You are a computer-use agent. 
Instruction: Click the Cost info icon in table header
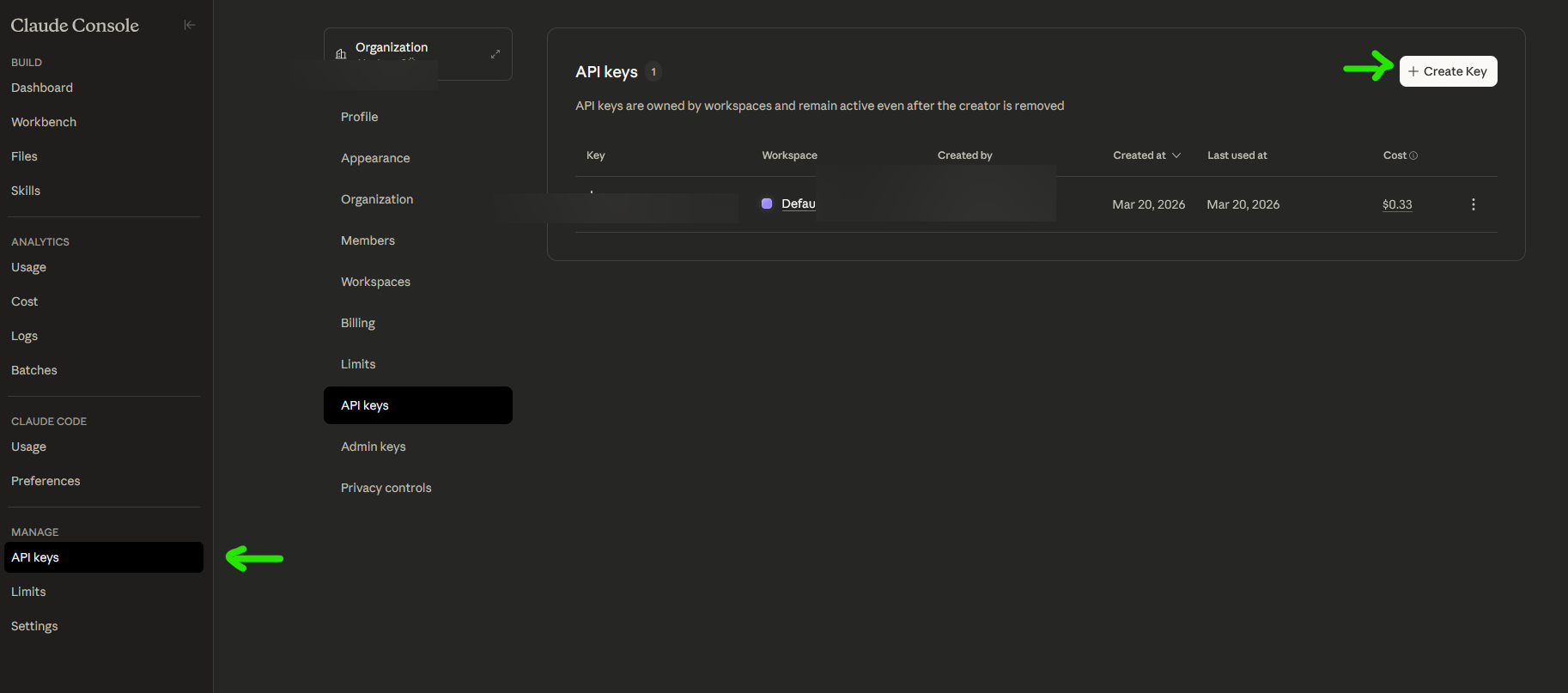[x=1413, y=155]
